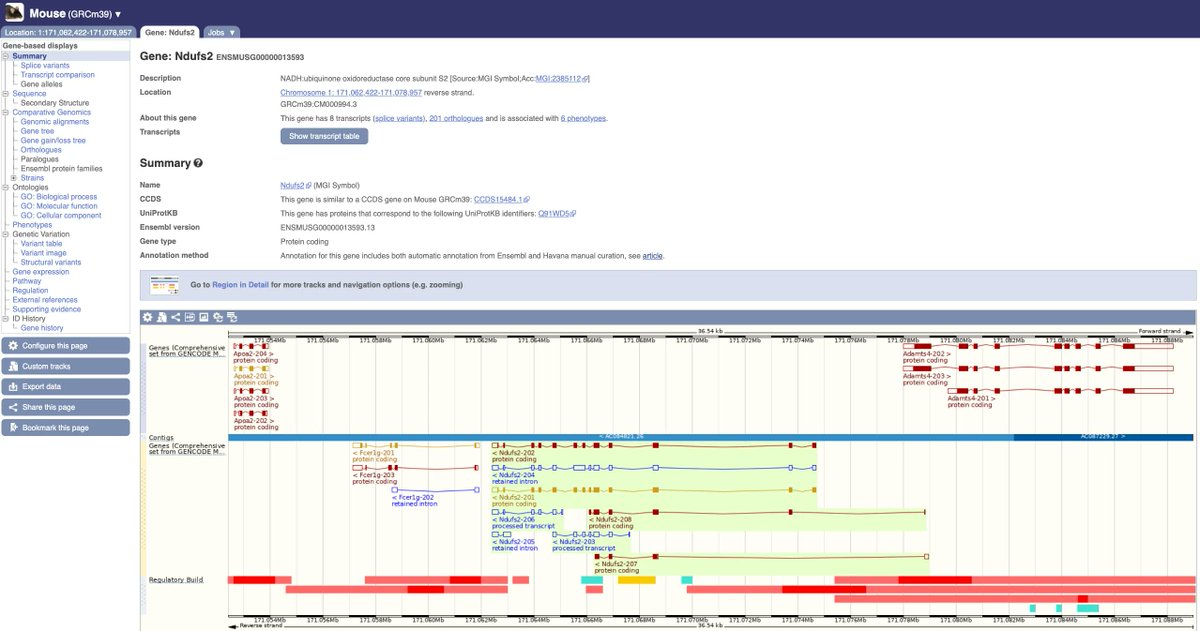Click the yellow regulatory feature block
The image size is (1200, 631).
point(637,579)
